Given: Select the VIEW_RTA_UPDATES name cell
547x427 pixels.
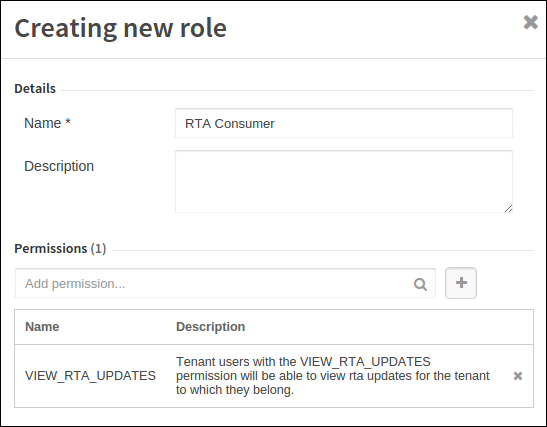Looking at the screenshot, I should 90,376.
